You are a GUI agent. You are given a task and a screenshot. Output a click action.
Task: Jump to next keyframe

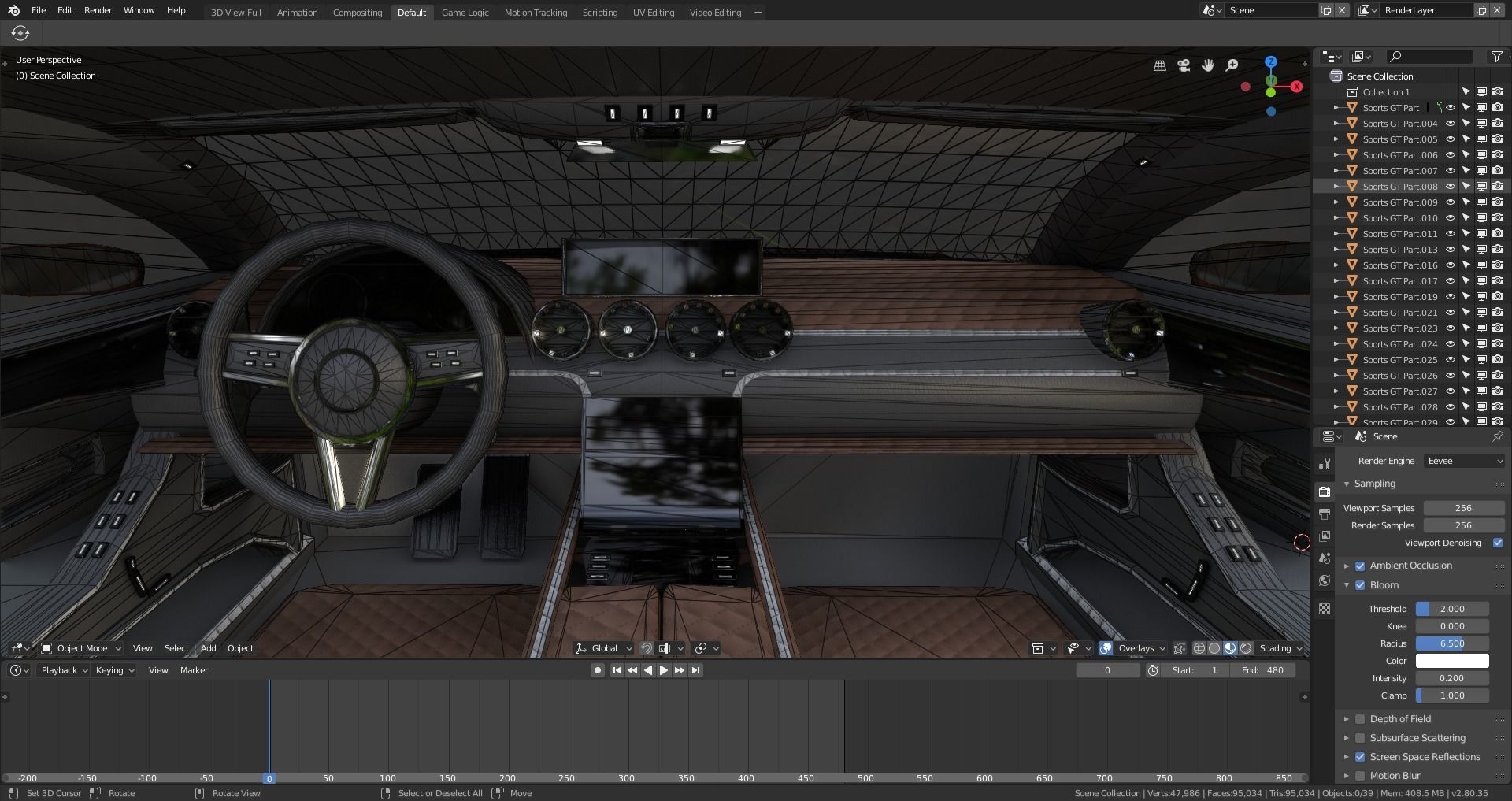click(680, 670)
